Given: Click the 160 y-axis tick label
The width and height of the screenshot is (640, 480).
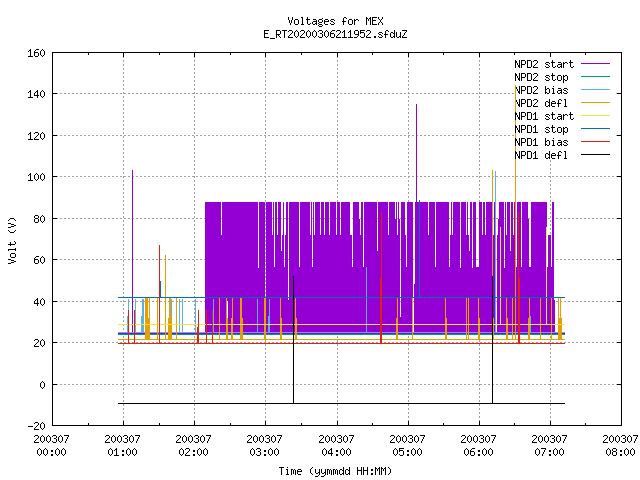Looking at the screenshot, I should [36, 53].
